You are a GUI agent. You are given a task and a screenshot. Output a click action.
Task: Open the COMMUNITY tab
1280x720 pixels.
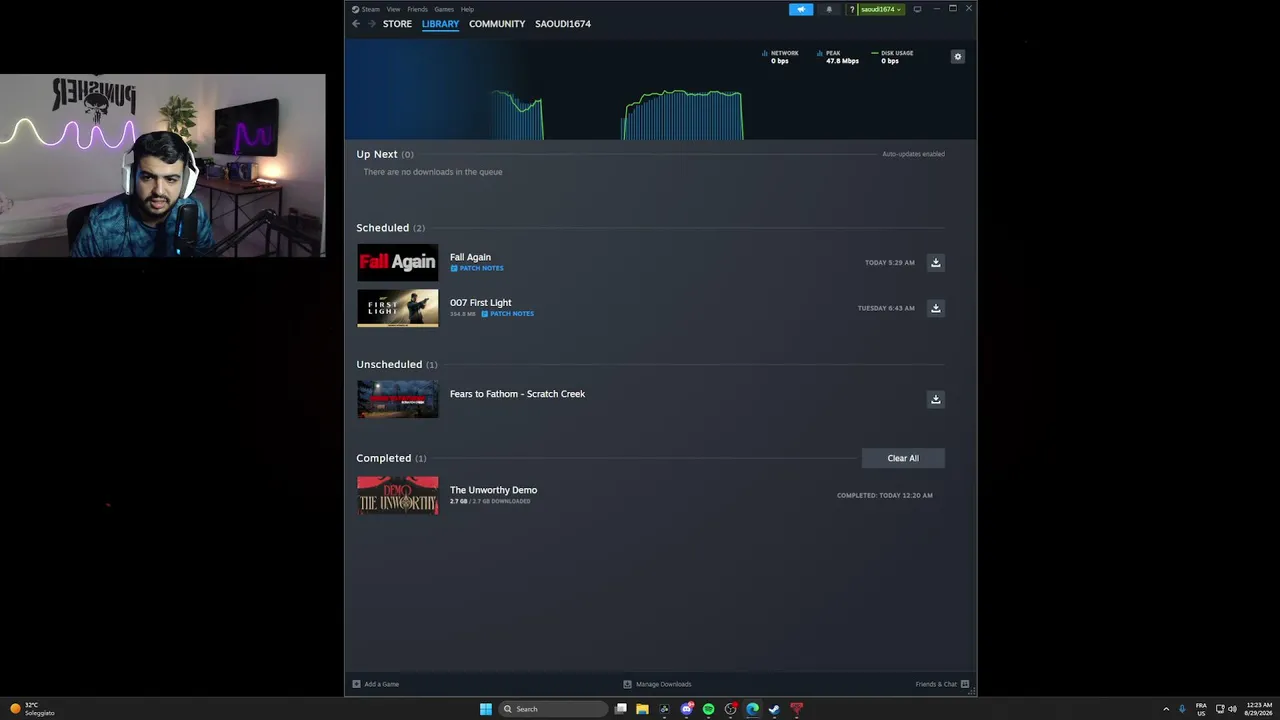pyautogui.click(x=497, y=24)
